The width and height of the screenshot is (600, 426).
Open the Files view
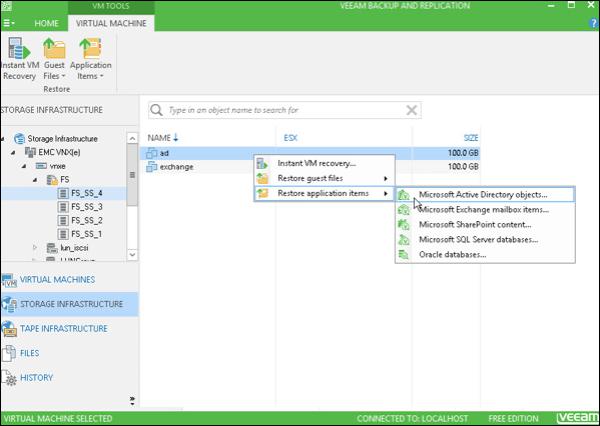click(69, 353)
